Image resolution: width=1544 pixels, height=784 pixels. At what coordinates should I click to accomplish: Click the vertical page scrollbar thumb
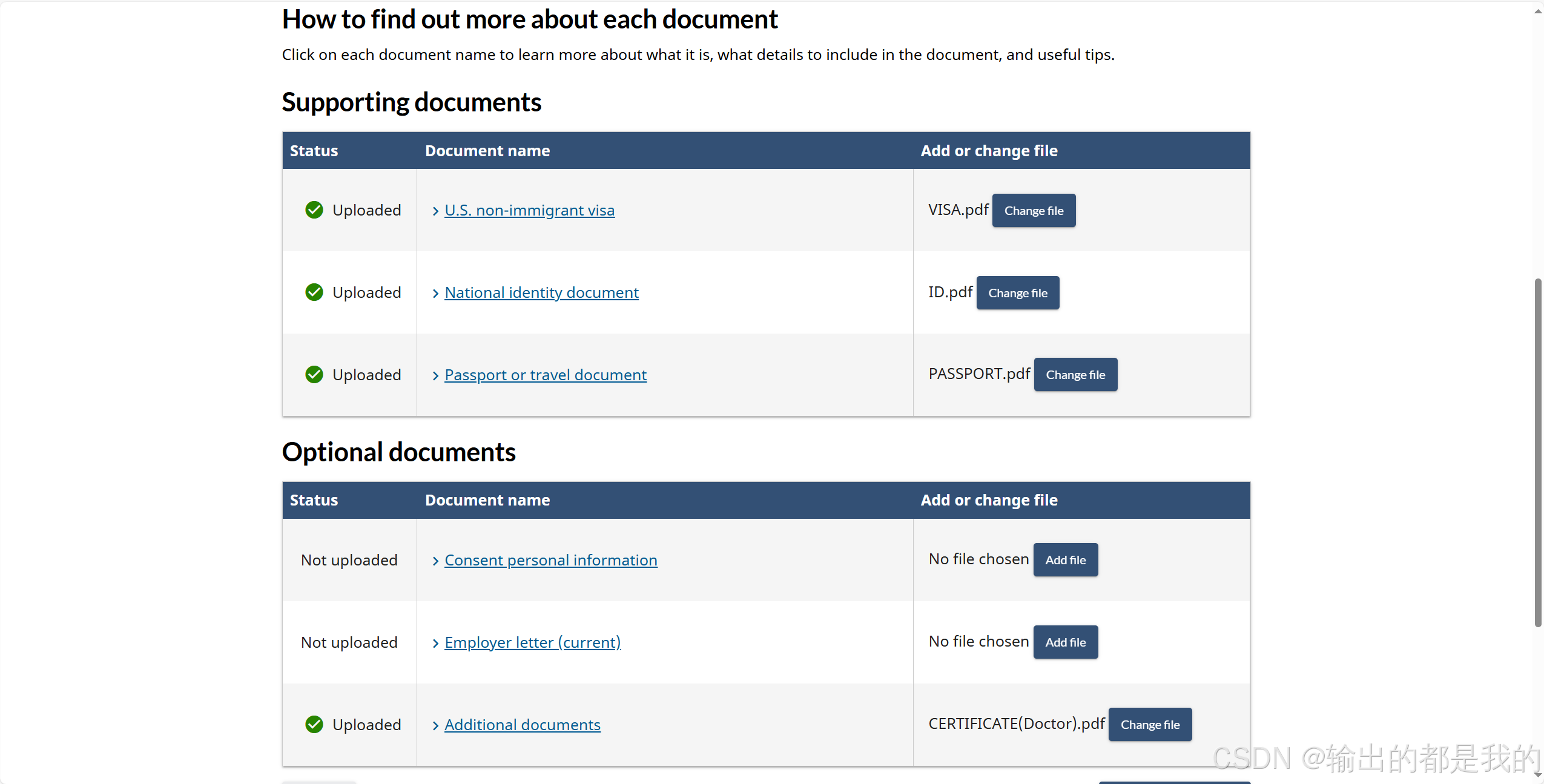(x=1537, y=452)
